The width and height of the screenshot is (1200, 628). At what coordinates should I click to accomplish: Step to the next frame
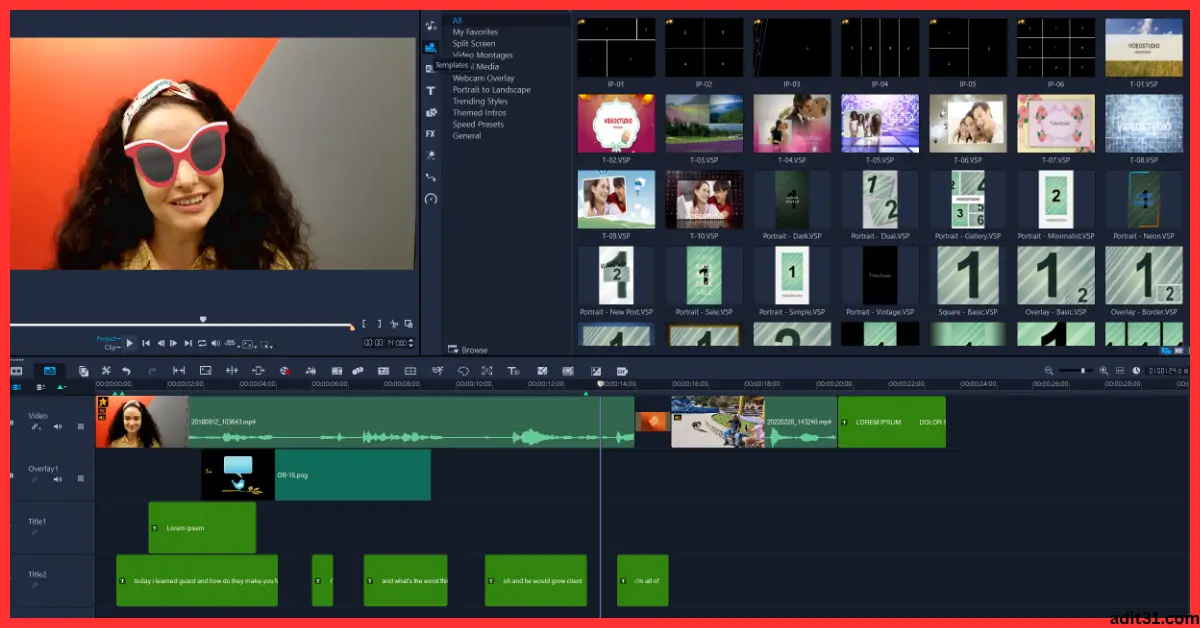(x=173, y=343)
